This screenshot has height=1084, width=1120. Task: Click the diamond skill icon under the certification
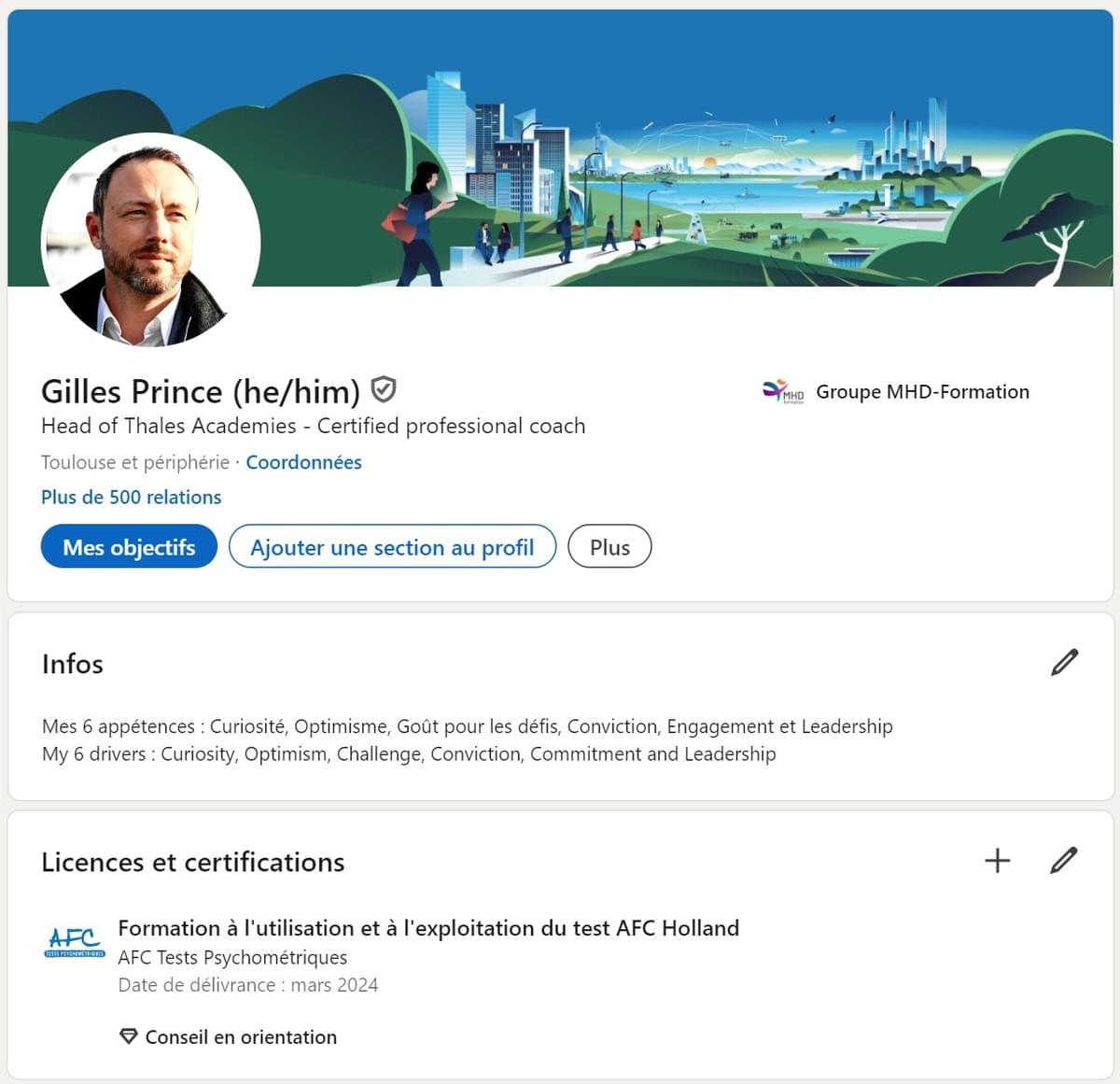point(129,1036)
